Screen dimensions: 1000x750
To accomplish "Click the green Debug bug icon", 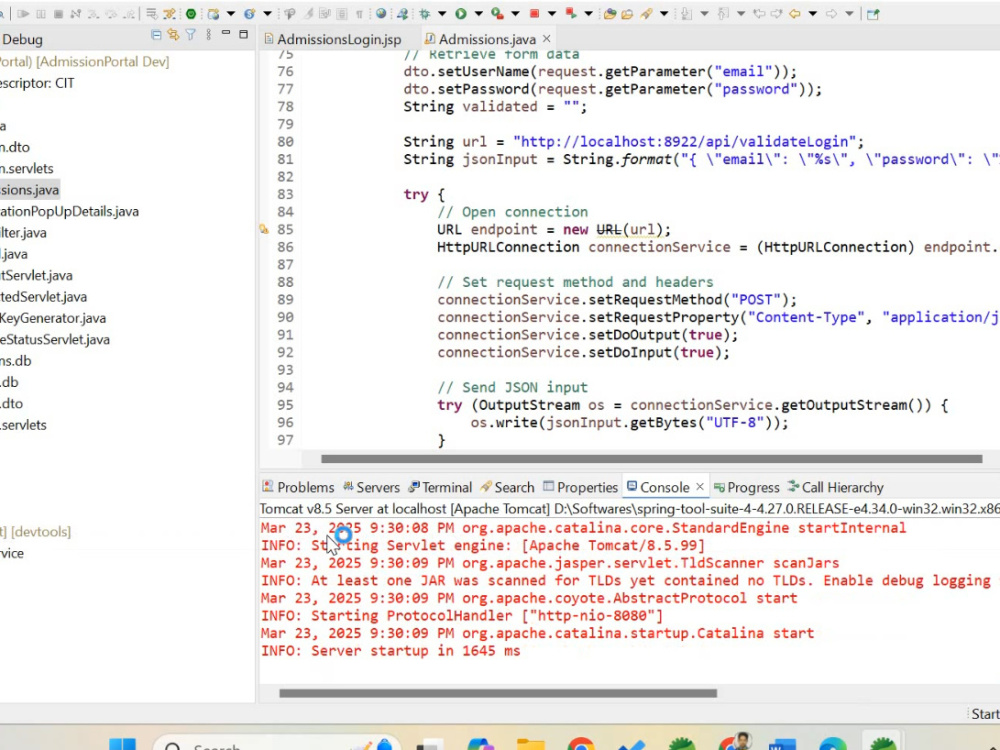I will click(424, 13).
